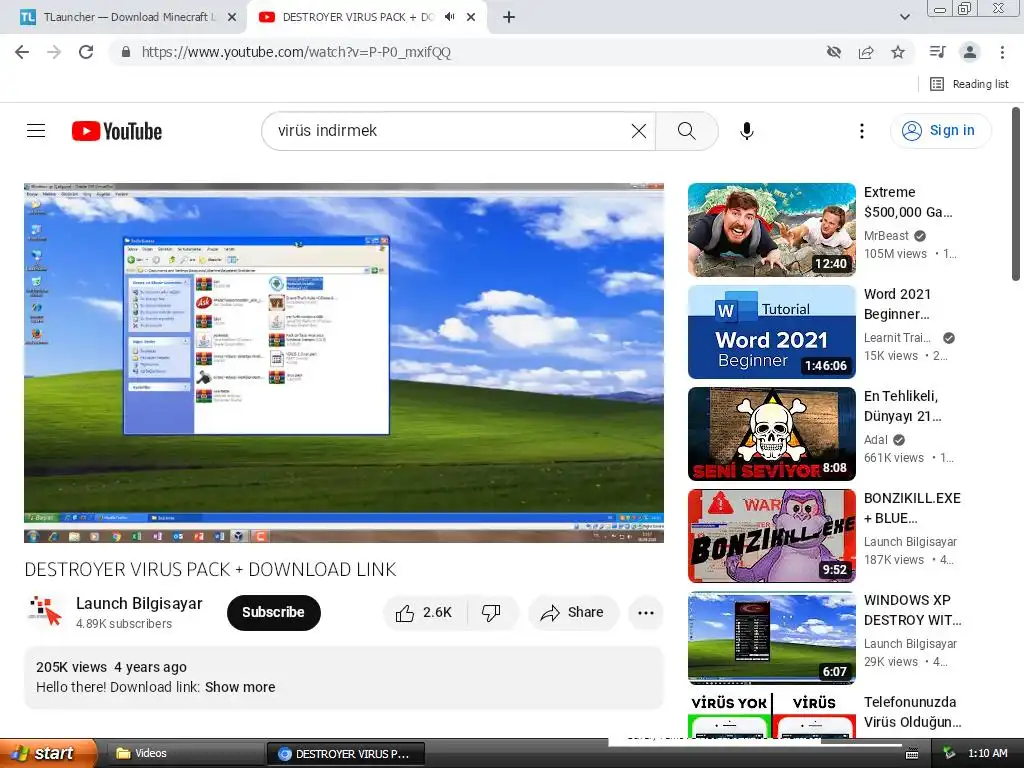Share the video
Screen dimensions: 1024x768
573,613
